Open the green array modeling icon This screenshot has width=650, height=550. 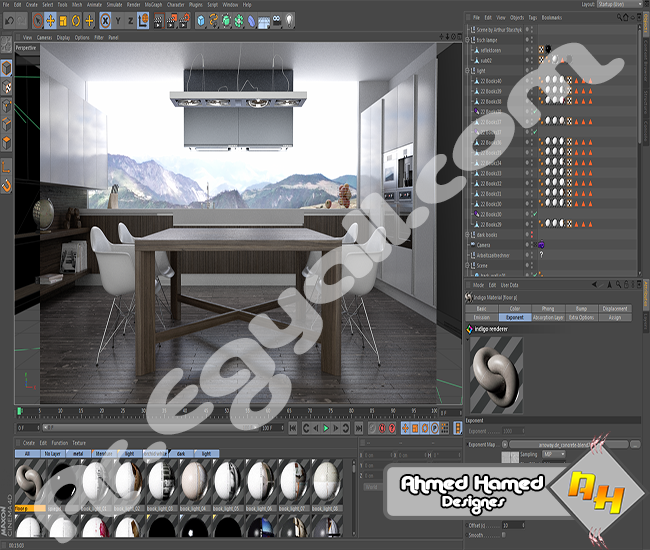tap(239, 21)
